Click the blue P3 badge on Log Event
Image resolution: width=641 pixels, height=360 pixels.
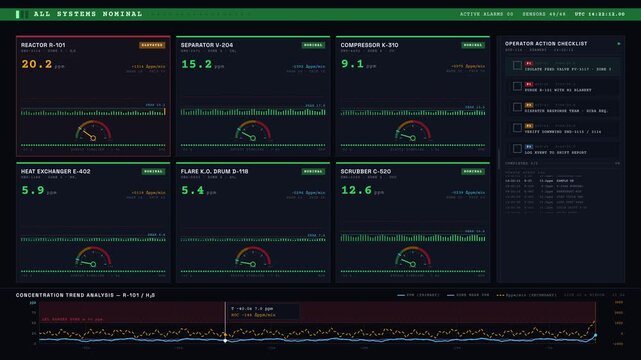(529, 146)
